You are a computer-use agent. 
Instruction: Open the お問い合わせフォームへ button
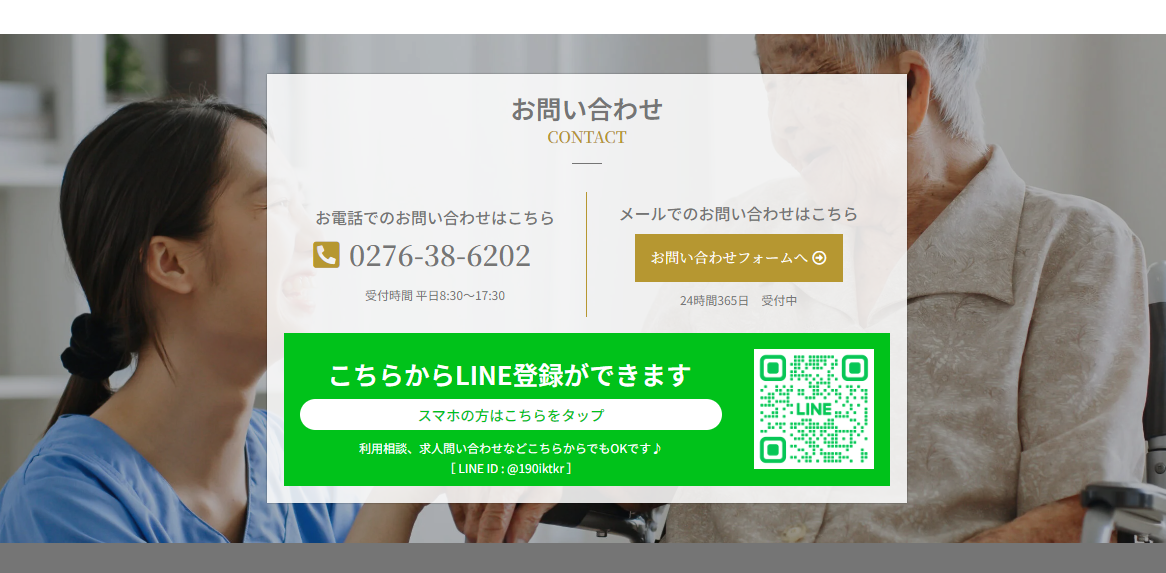click(738, 258)
